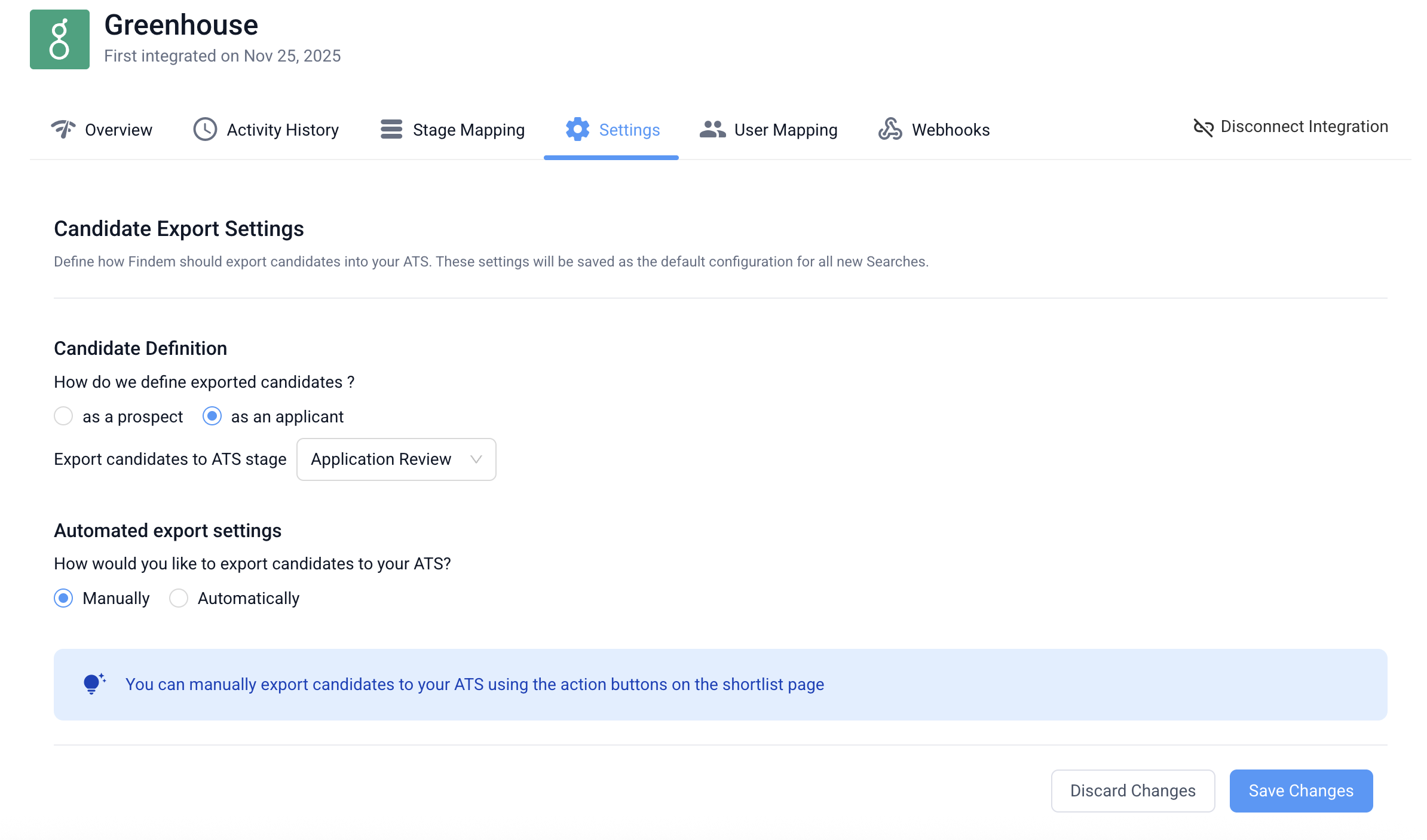Click the Save Changes button
The image size is (1427, 840).
(x=1301, y=790)
